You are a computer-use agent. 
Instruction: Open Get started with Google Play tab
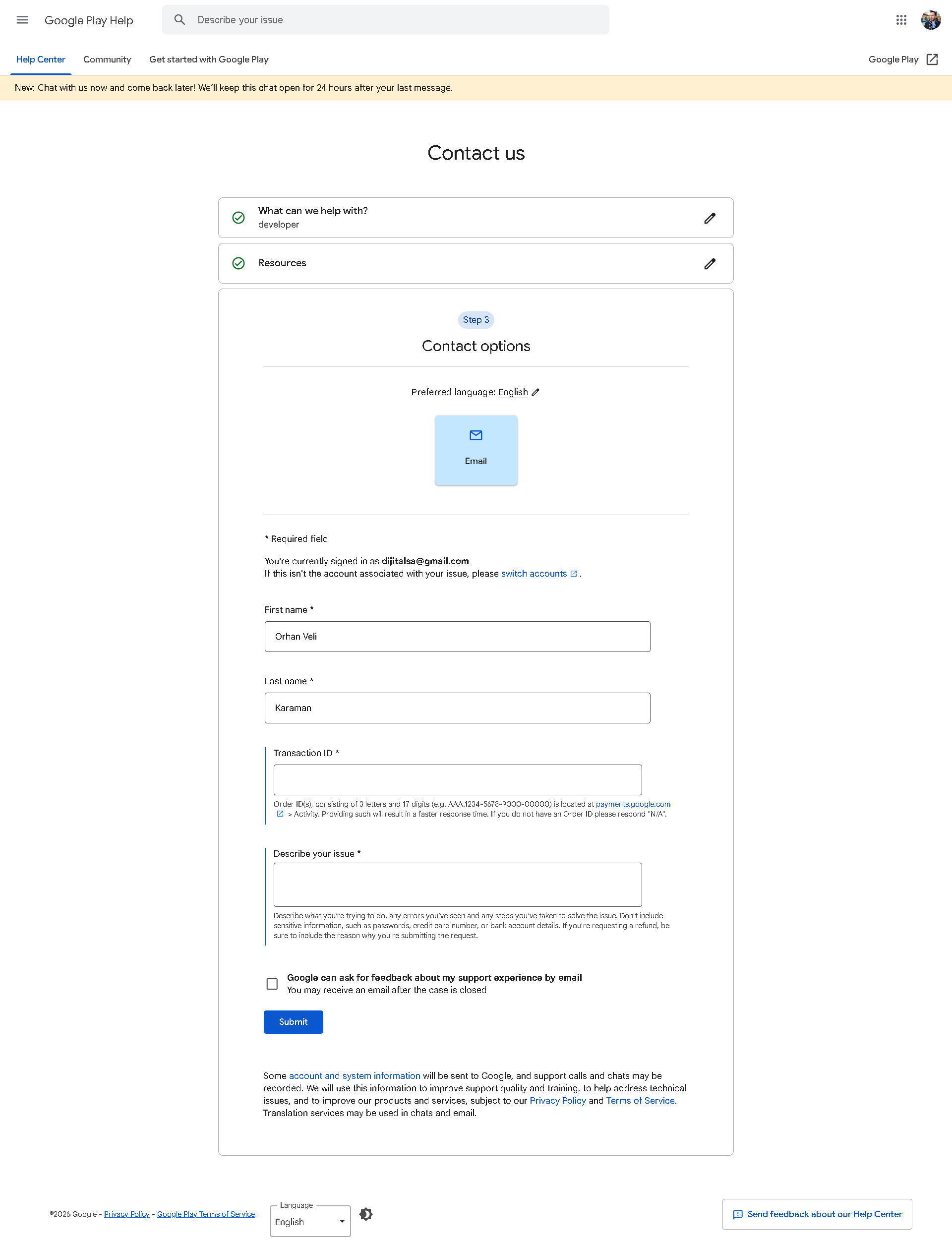pos(209,59)
